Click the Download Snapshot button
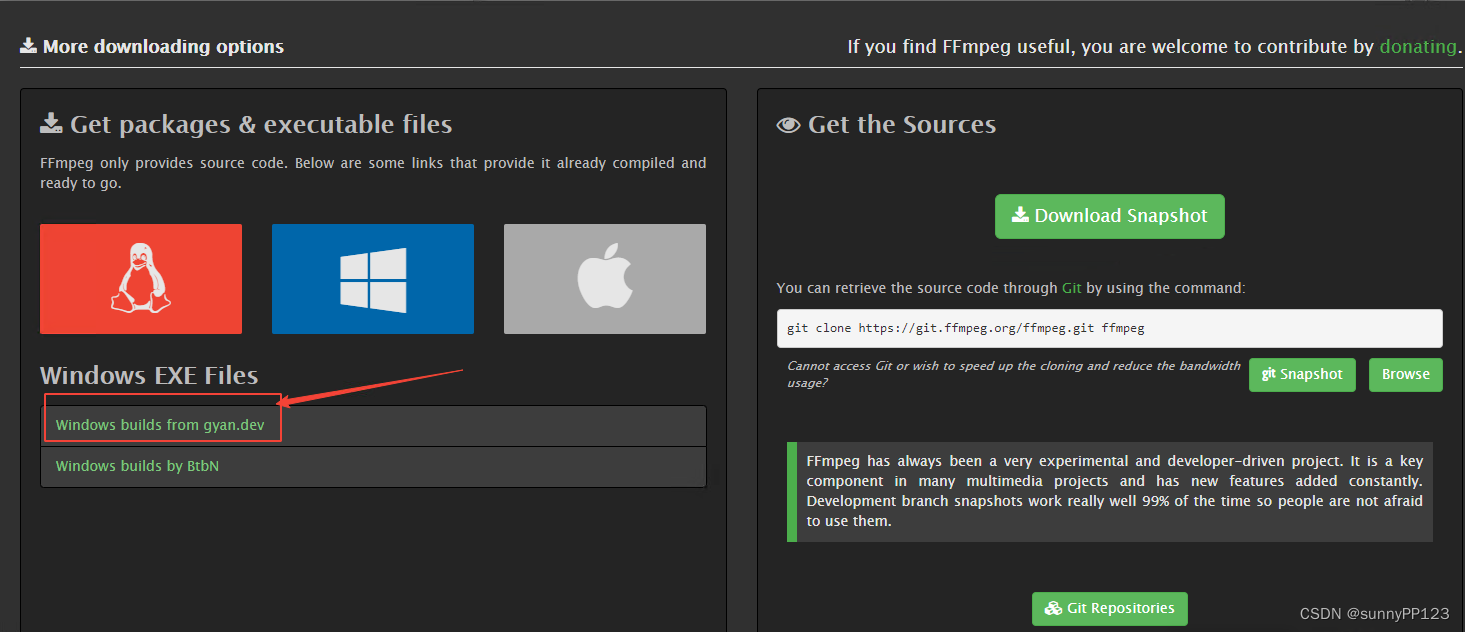This screenshot has width=1465, height=632. (x=1110, y=216)
